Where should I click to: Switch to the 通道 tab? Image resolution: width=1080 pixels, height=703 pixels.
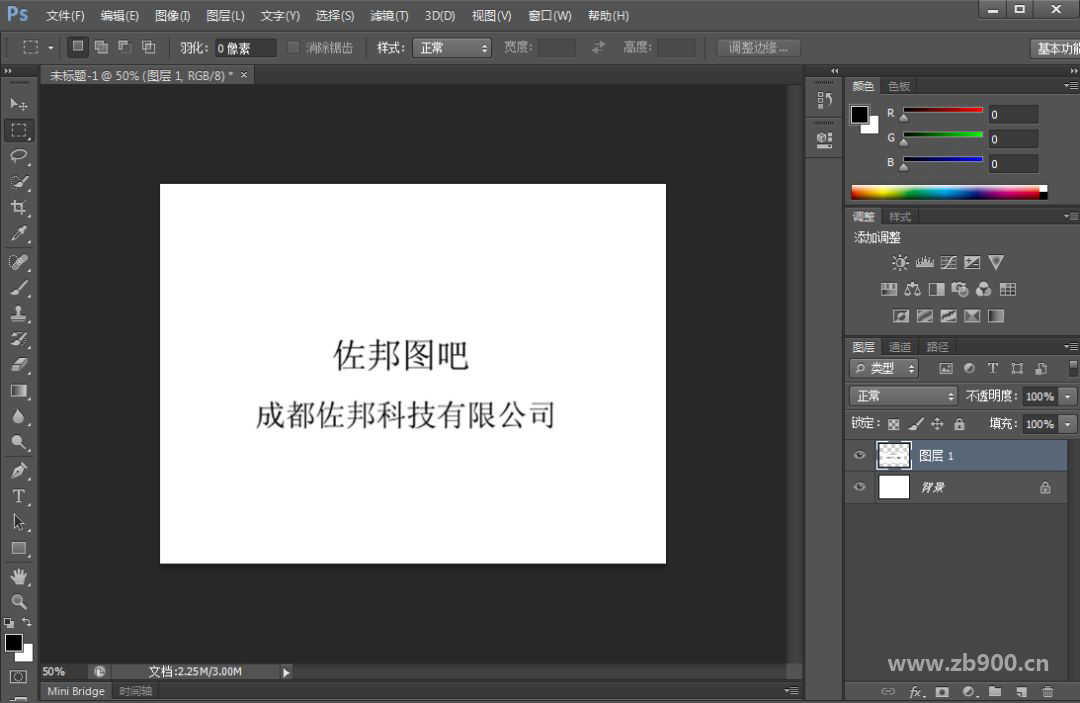point(898,346)
